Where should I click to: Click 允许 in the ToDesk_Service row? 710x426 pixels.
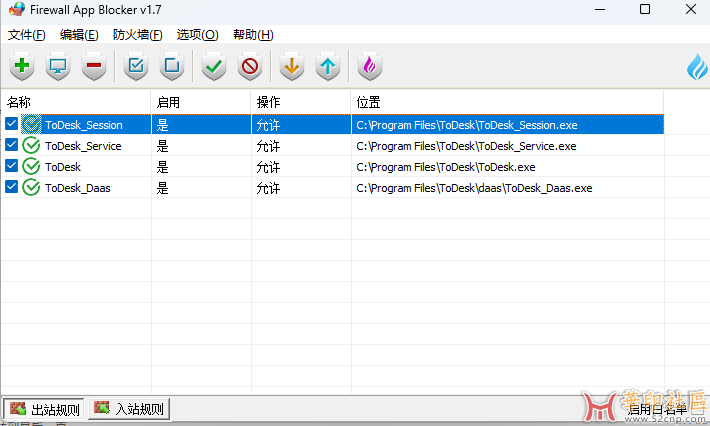point(268,146)
